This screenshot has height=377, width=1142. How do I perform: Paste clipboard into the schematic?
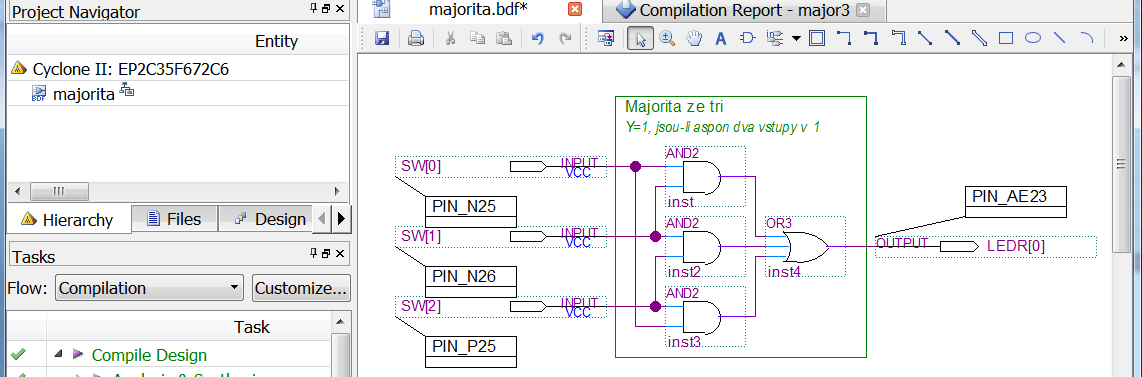point(504,39)
